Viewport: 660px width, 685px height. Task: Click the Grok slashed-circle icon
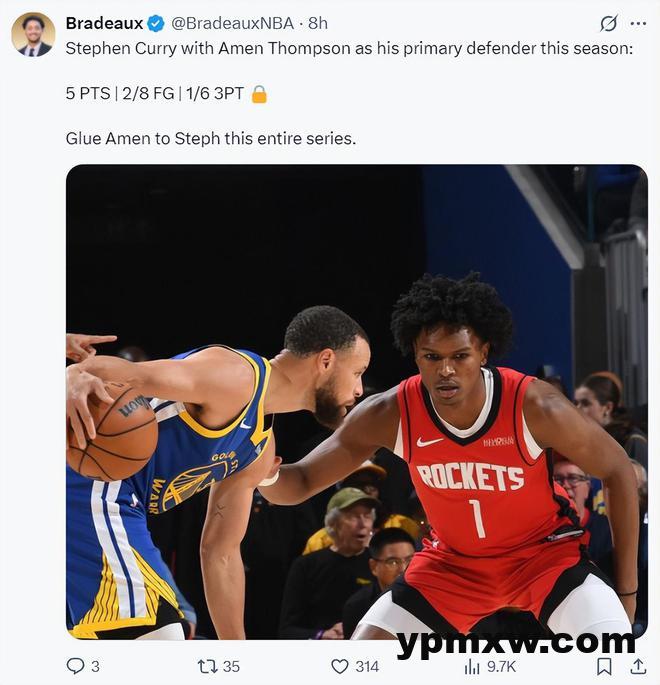608,23
